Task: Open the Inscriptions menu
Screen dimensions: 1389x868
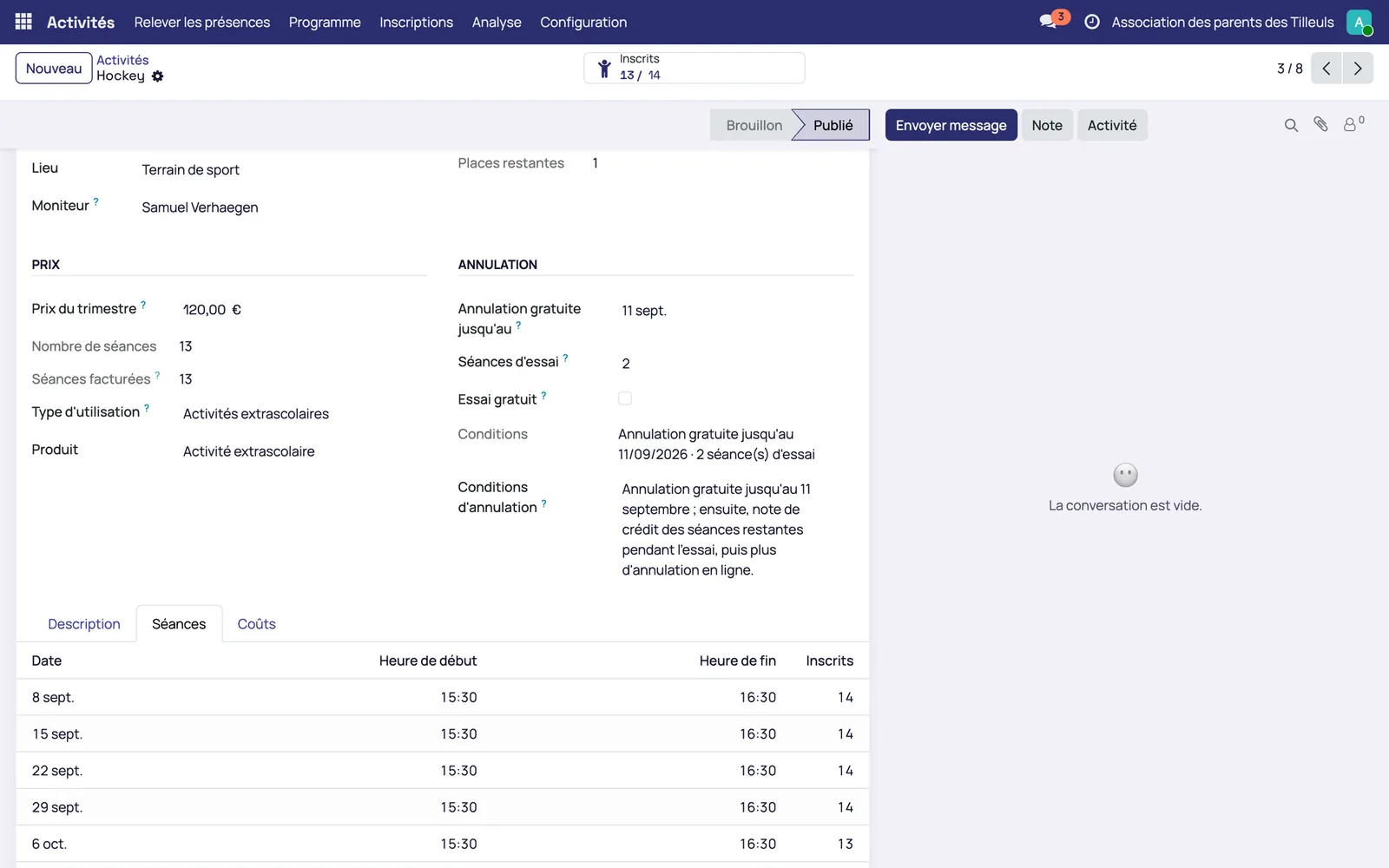Action: click(416, 22)
